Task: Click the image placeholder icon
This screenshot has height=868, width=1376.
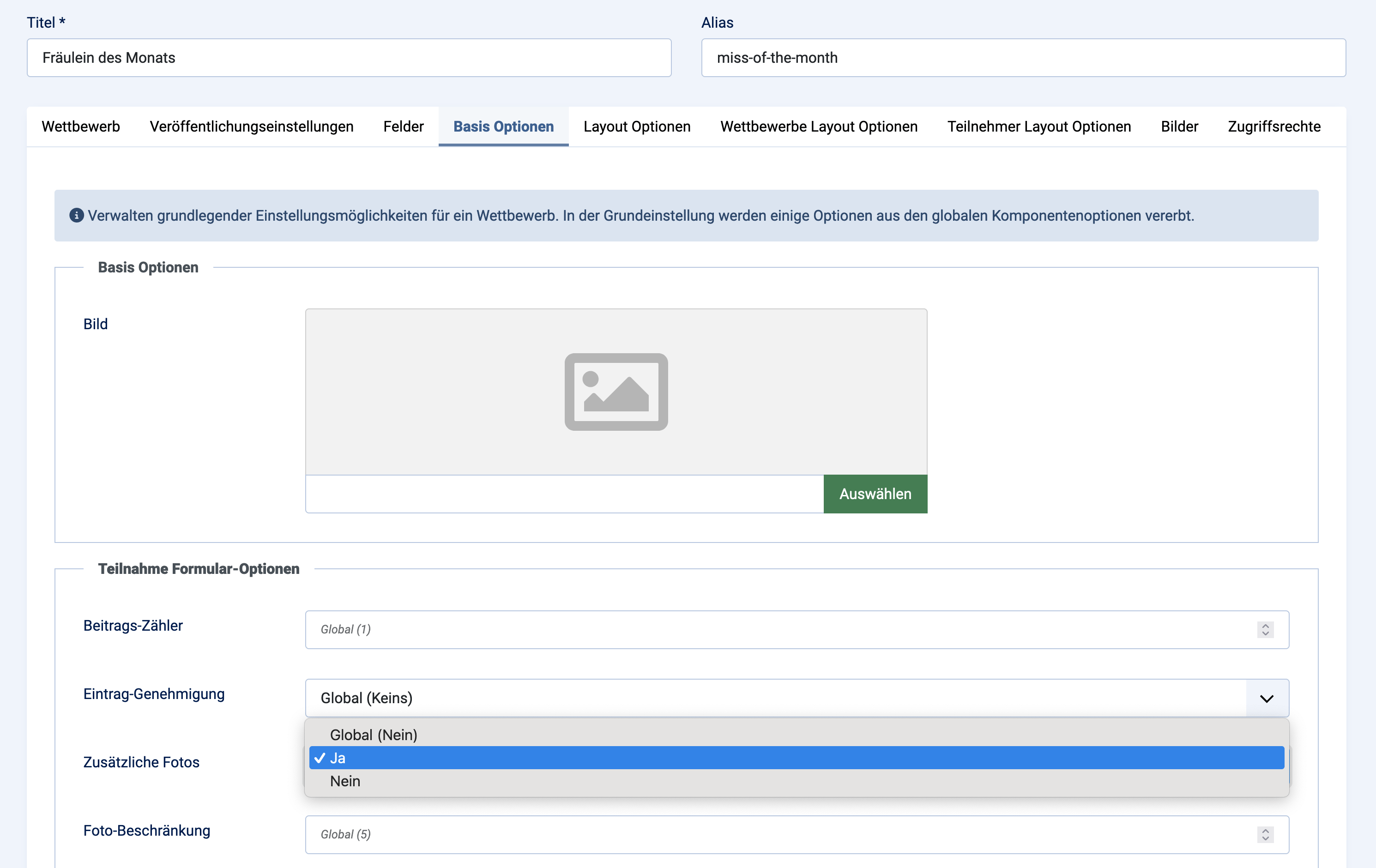Action: tap(616, 392)
